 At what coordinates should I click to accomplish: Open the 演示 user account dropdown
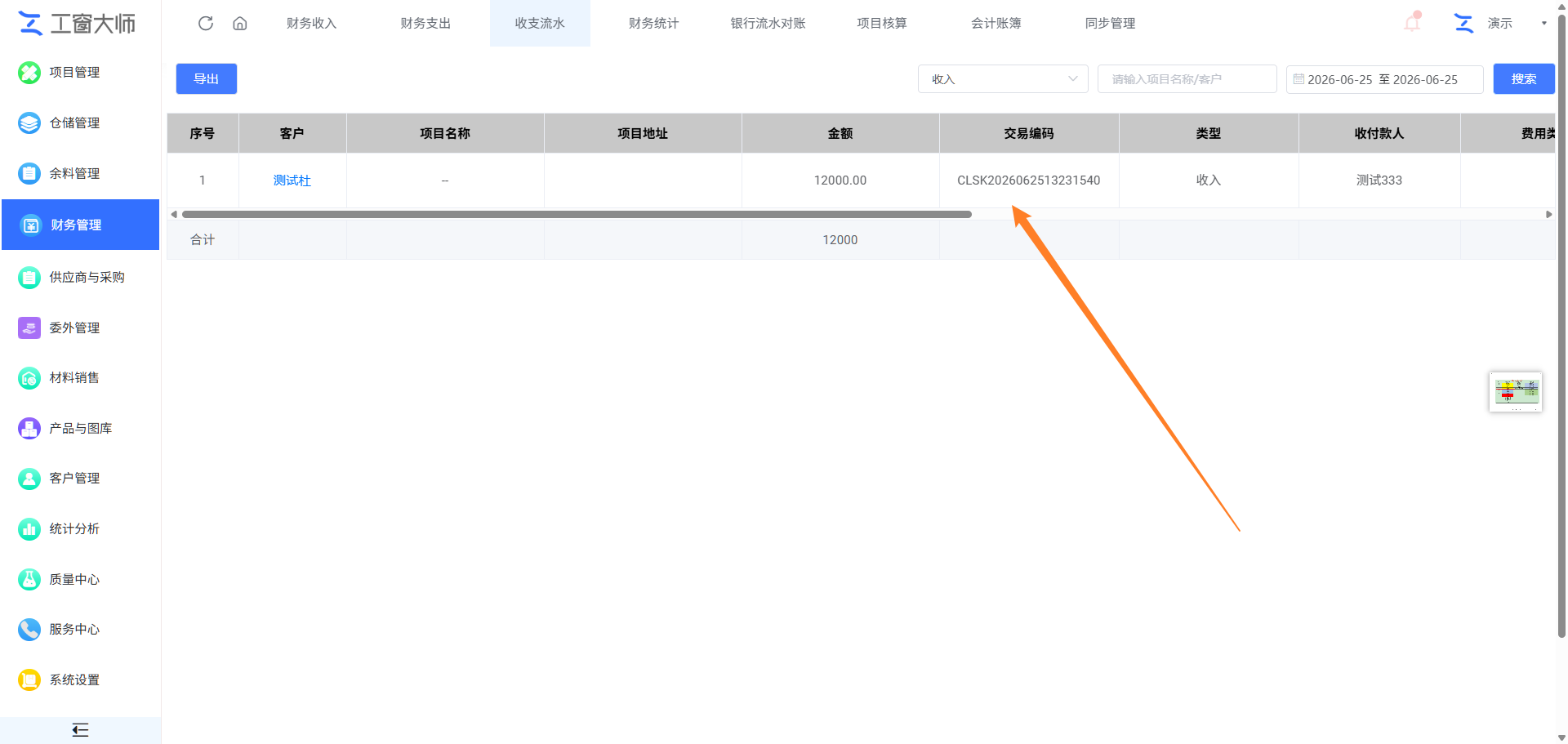pyautogui.click(x=1501, y=23)
